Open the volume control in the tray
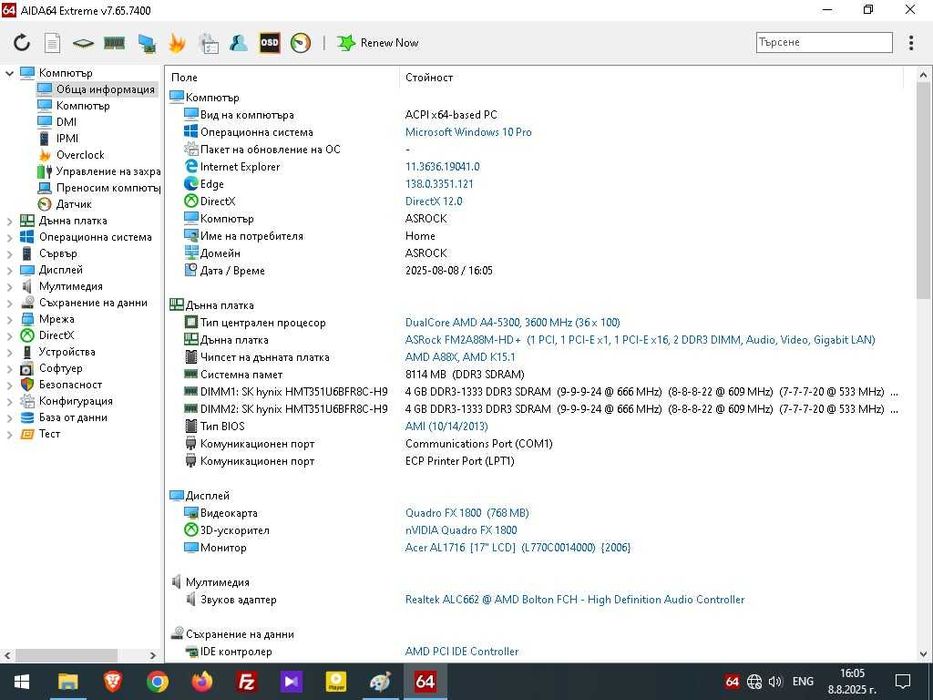933x700 pixels. coord(775,682)
